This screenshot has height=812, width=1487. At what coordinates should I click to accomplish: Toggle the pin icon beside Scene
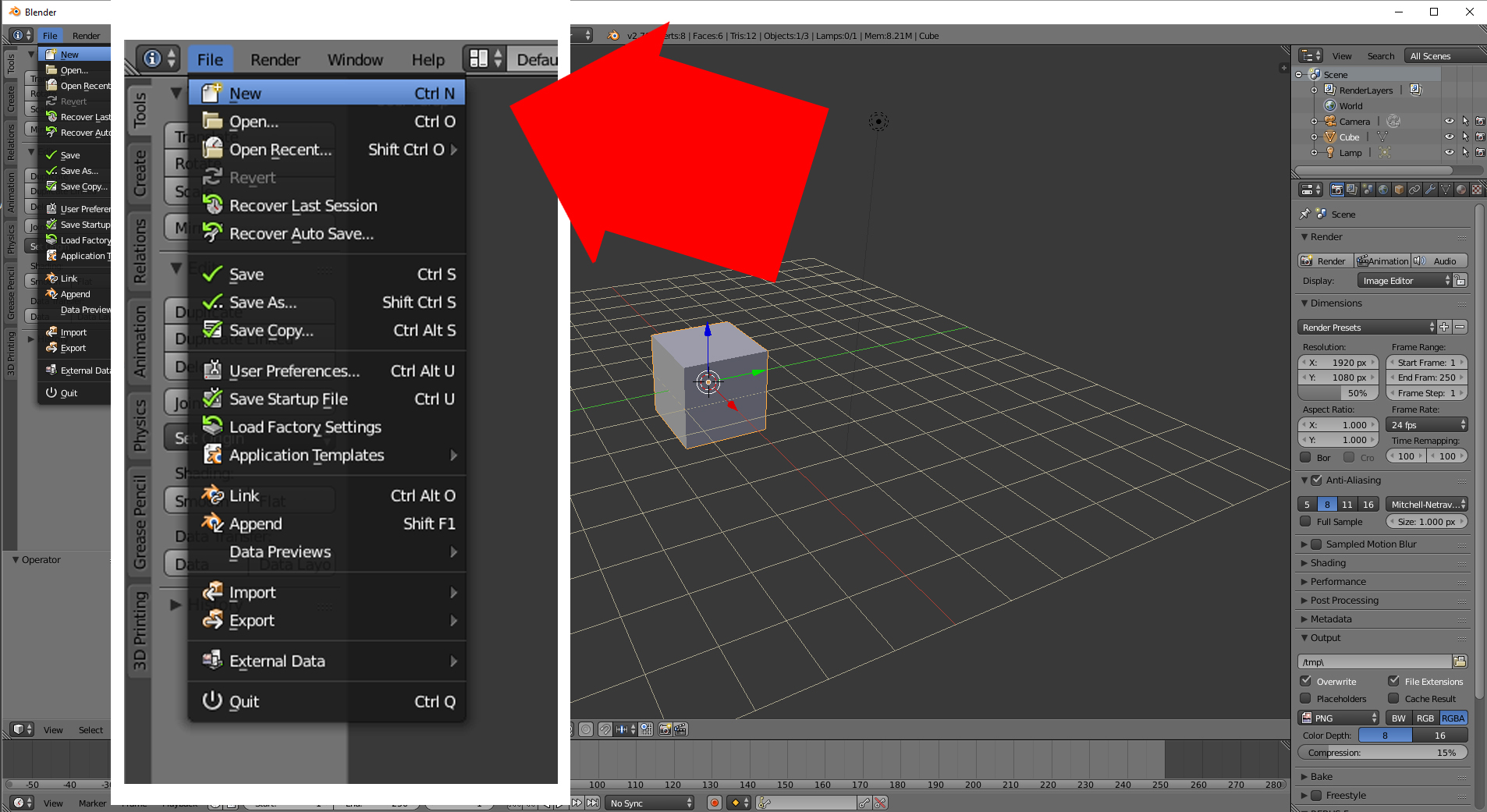(1305, 214)
